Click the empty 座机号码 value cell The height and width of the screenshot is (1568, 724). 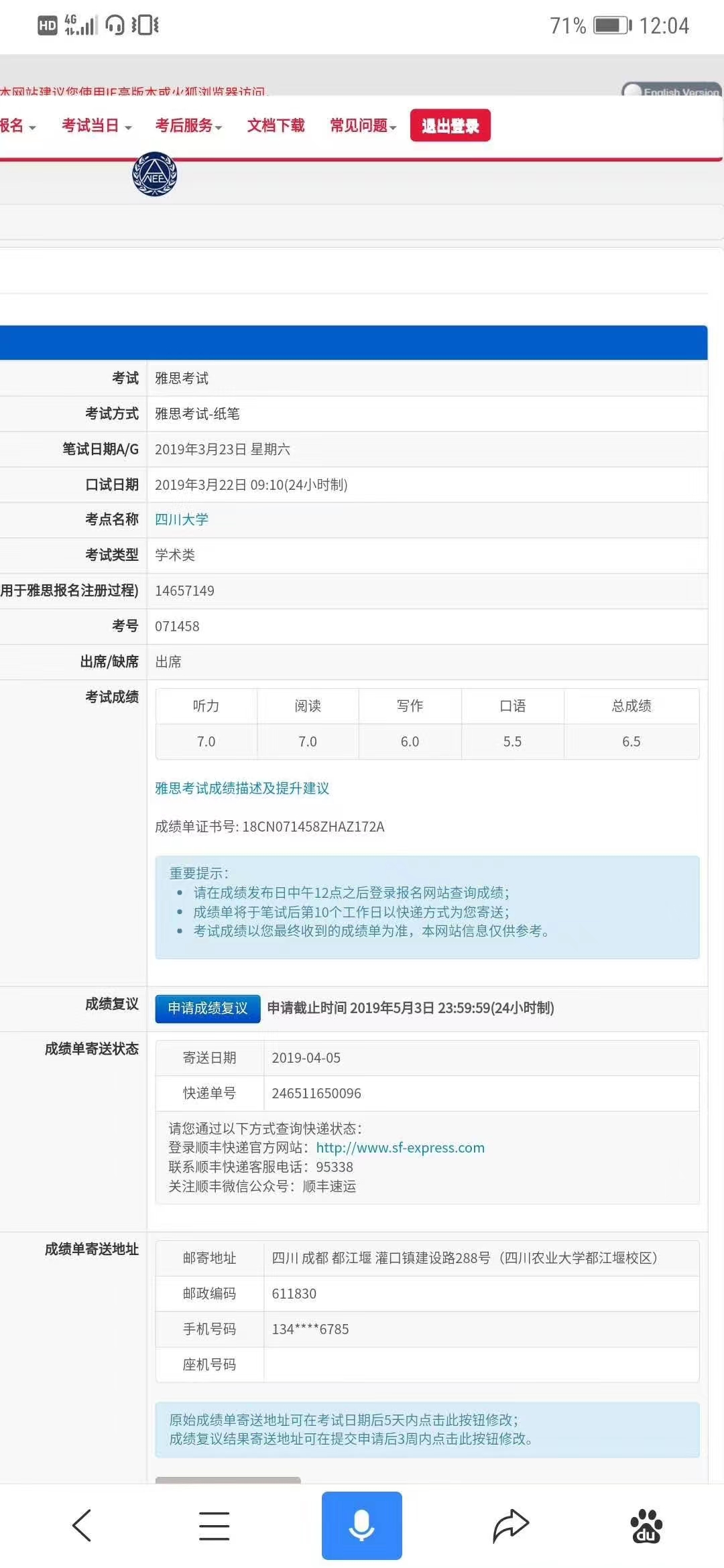click(x=481, y=1364)
